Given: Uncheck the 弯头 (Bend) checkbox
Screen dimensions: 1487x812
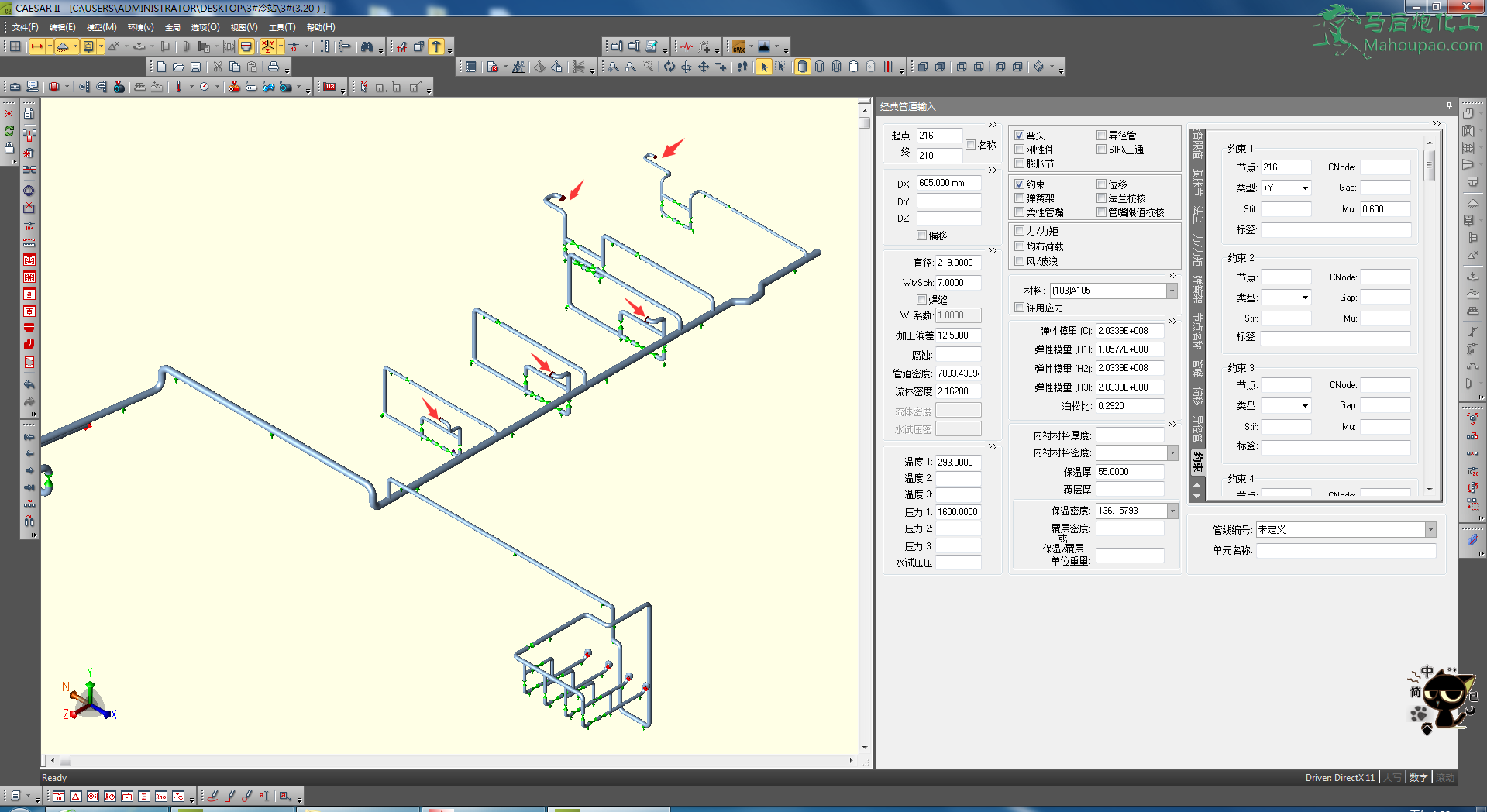Looking at the screenshot, I should [x=1020, y=136].
